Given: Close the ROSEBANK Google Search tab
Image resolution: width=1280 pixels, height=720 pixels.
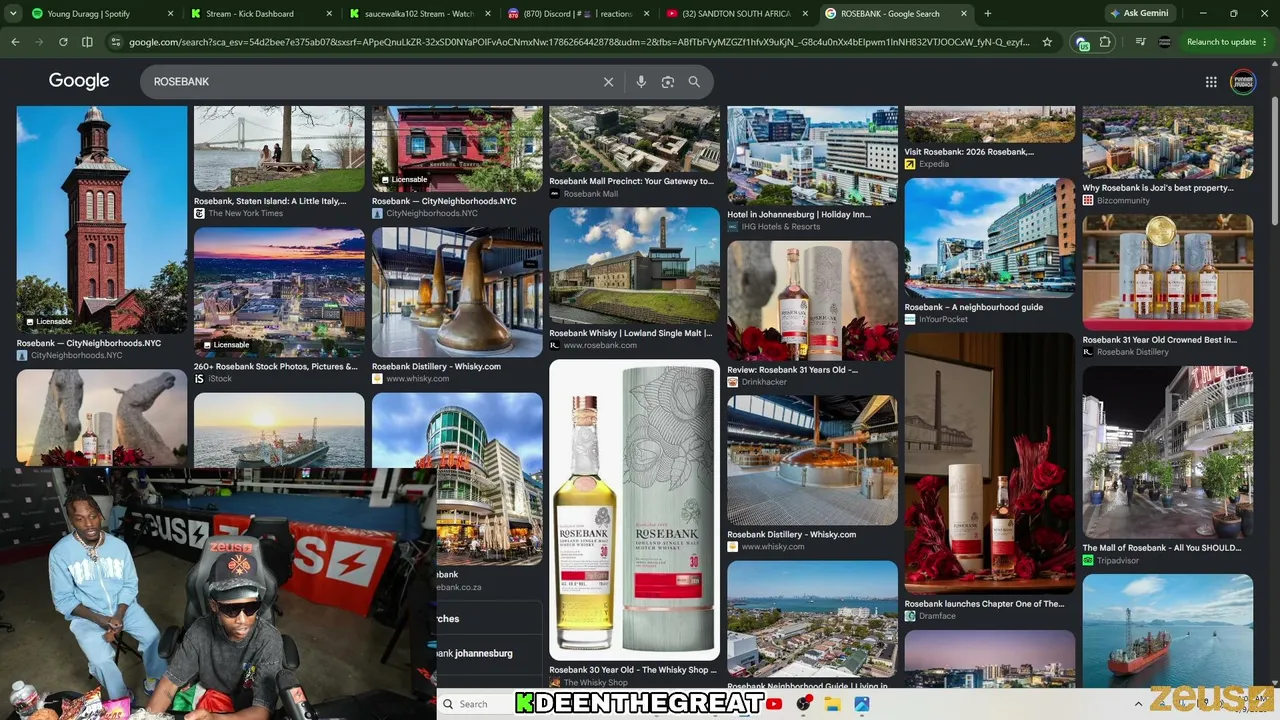Looking at the screenshot, I should point(964,14).
